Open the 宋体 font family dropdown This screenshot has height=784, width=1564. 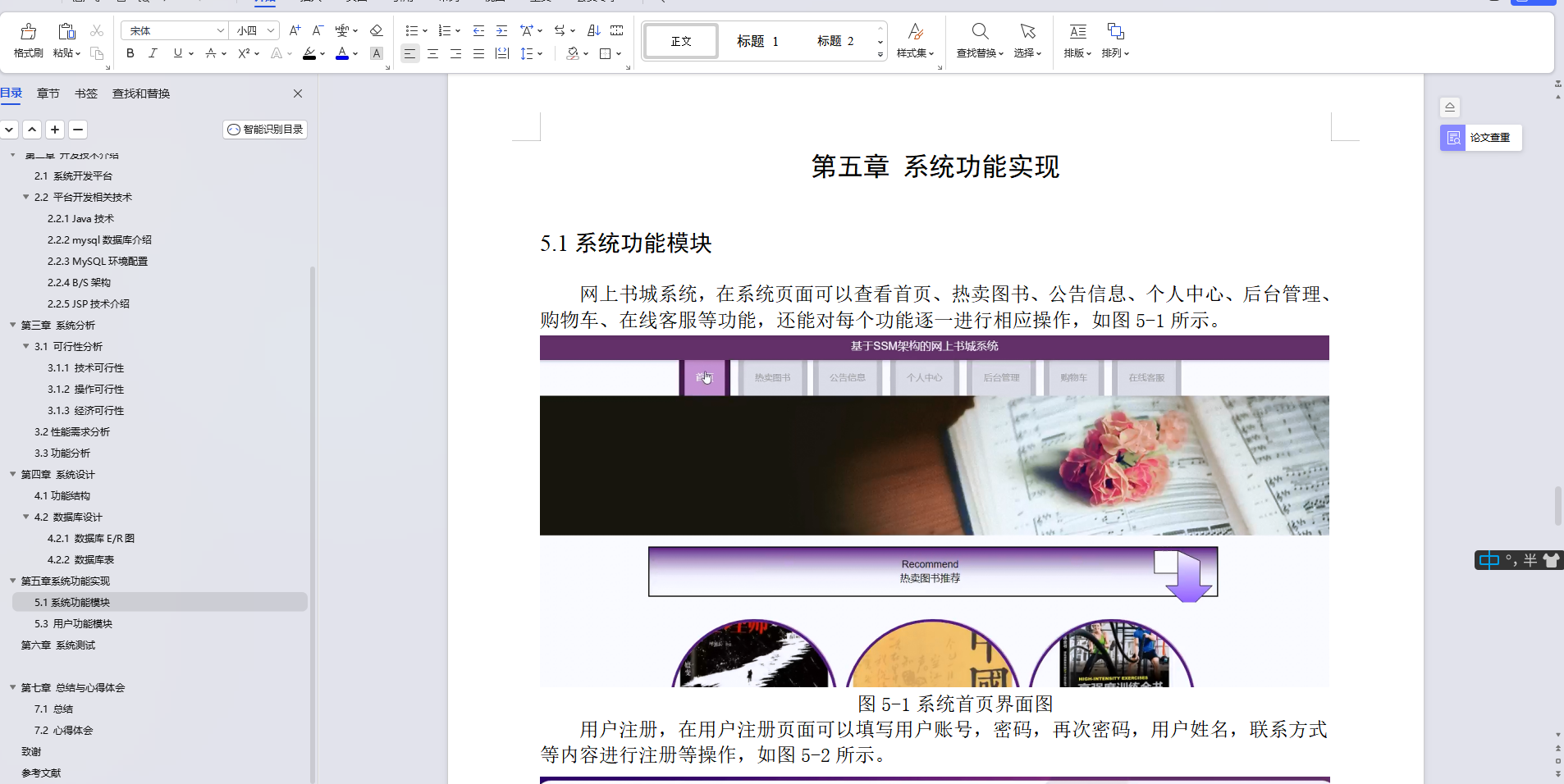(x=175, y=30)
